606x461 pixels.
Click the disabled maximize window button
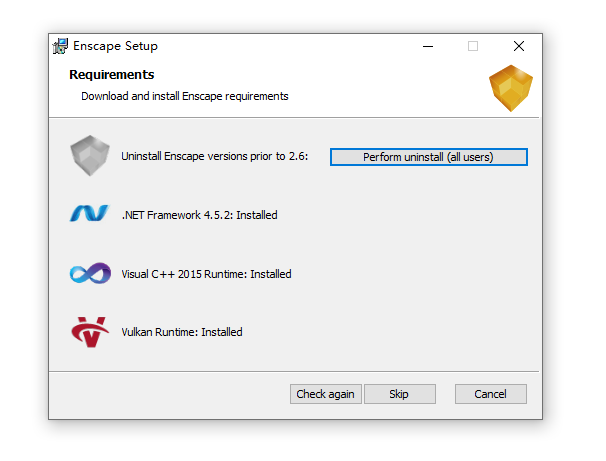tap(473, 46)
